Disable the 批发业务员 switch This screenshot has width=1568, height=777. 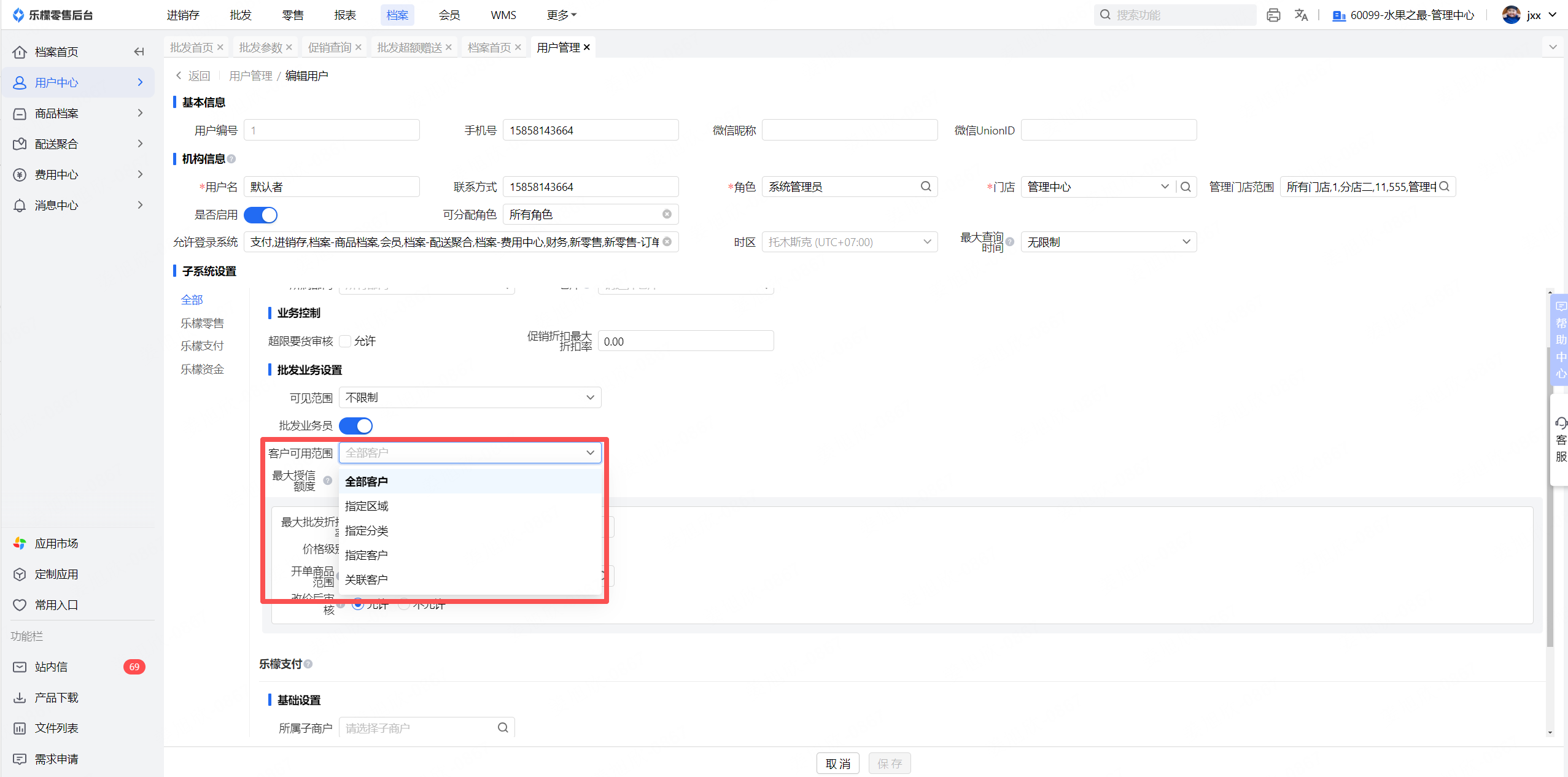click(x=356, y=426)
